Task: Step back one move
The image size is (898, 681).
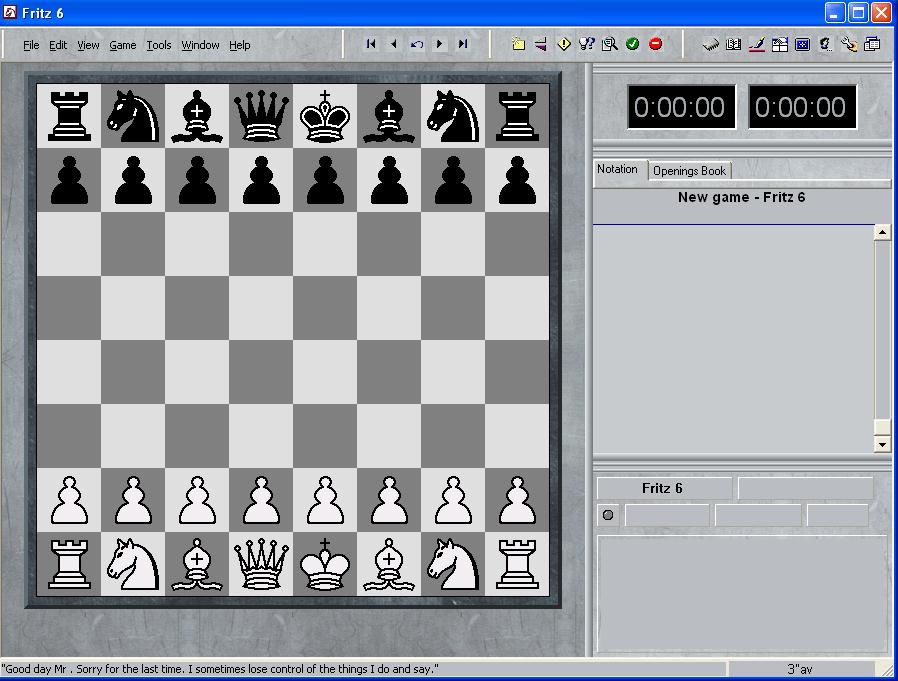Action: 394,44
